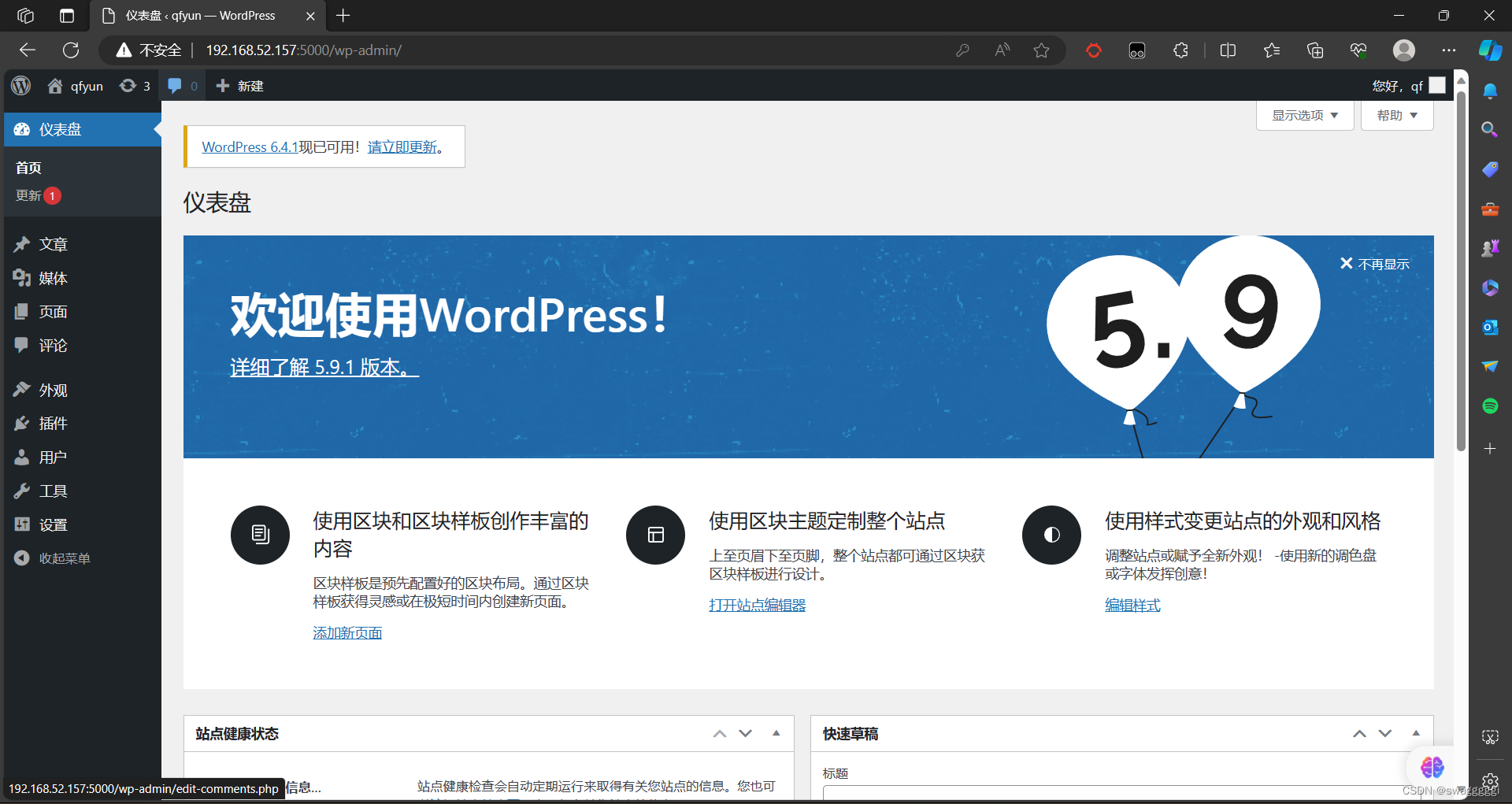Click the WordPress logo in the admin bar

click(x=20, y=85)
